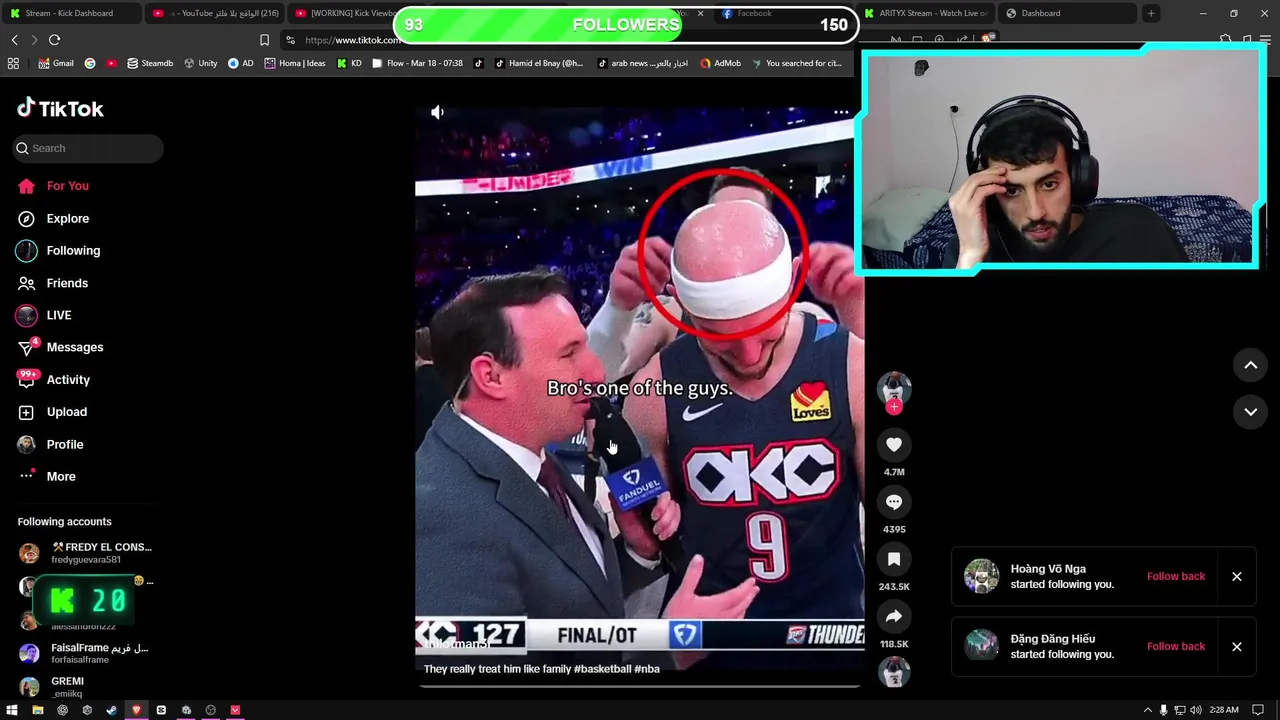Open the Windows Start menu
The width and height of the screenshot is (1280, 720).
click(x=12, y=710)
